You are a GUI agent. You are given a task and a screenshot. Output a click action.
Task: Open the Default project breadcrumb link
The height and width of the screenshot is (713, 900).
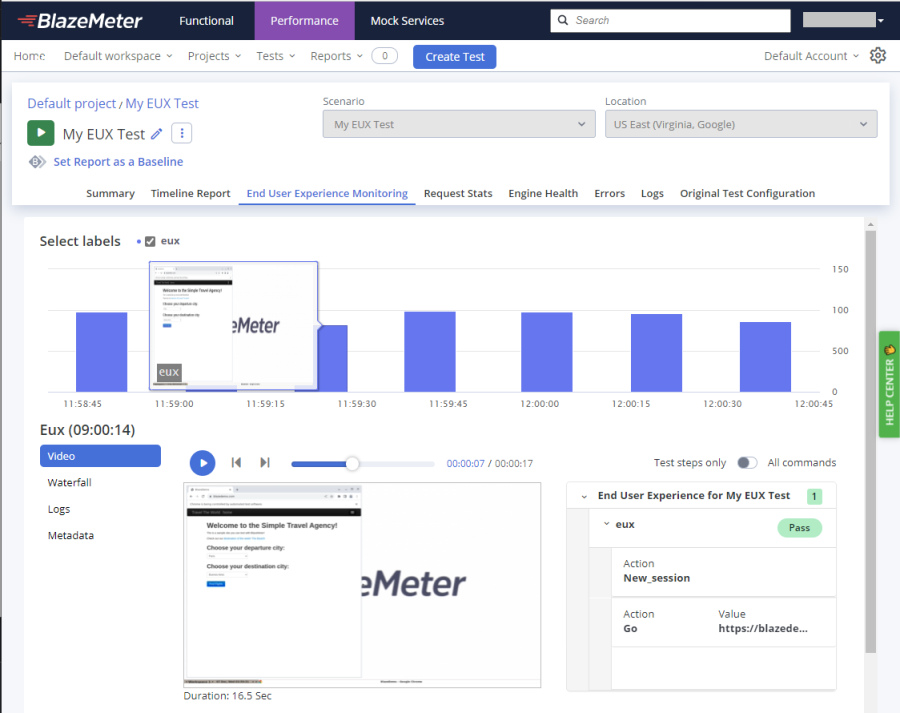tap(71, 103)
